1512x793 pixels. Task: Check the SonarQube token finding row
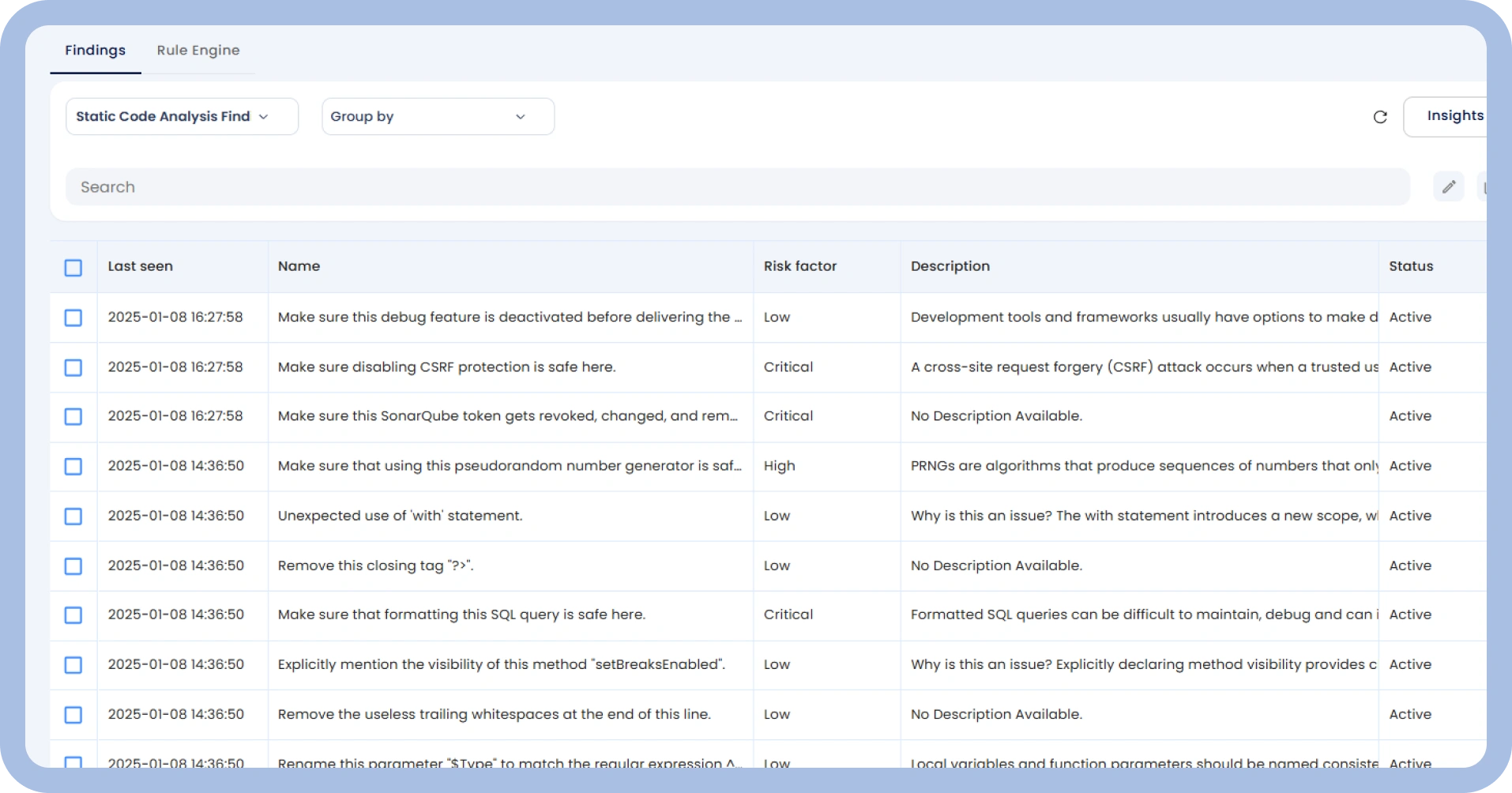[73, 416]
